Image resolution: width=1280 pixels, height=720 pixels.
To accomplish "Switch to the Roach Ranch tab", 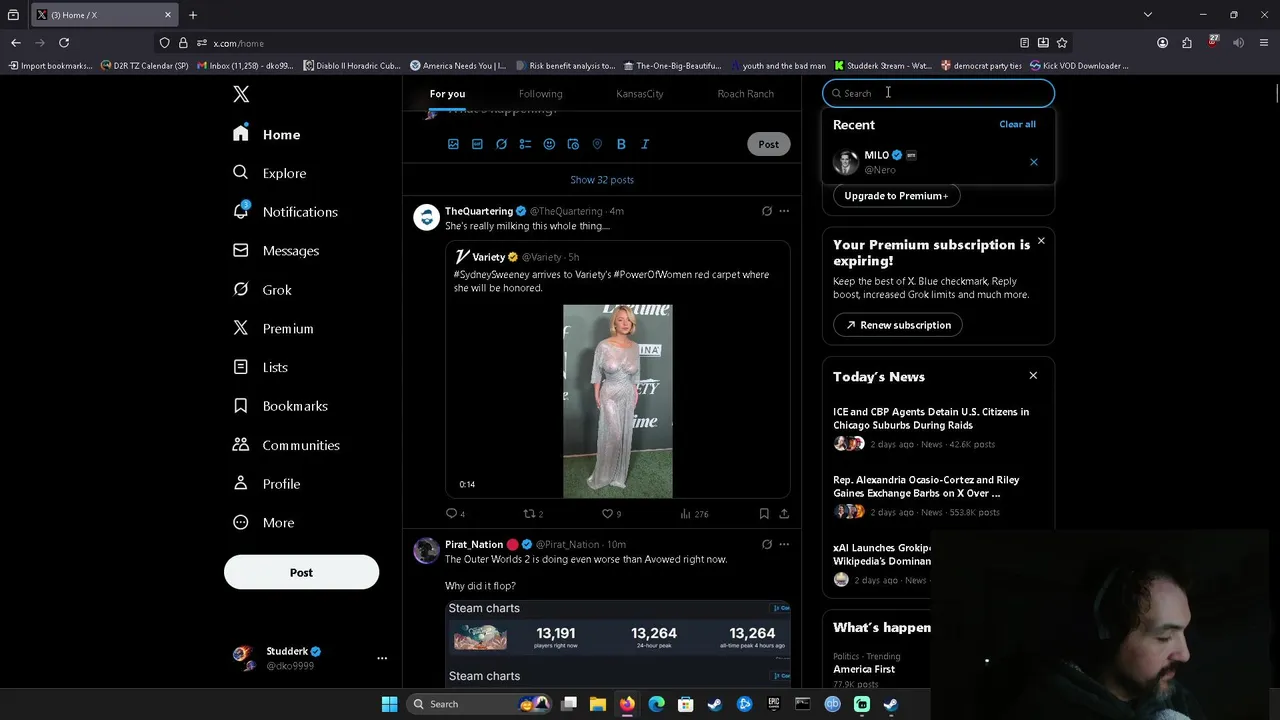I will pos(746,94).
